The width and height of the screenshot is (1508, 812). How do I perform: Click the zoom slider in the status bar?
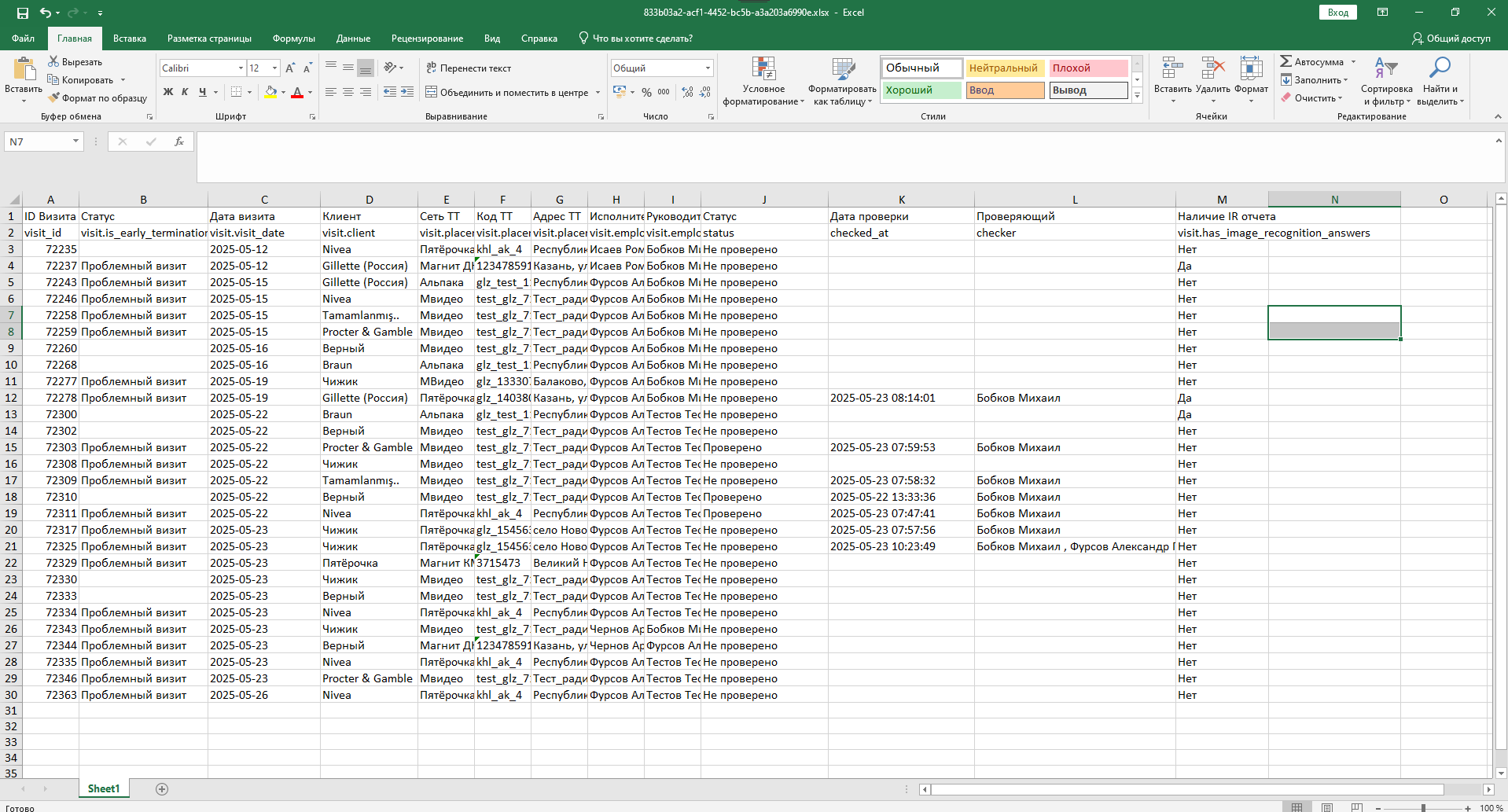pyautogui.click(x=1422, y=807)
